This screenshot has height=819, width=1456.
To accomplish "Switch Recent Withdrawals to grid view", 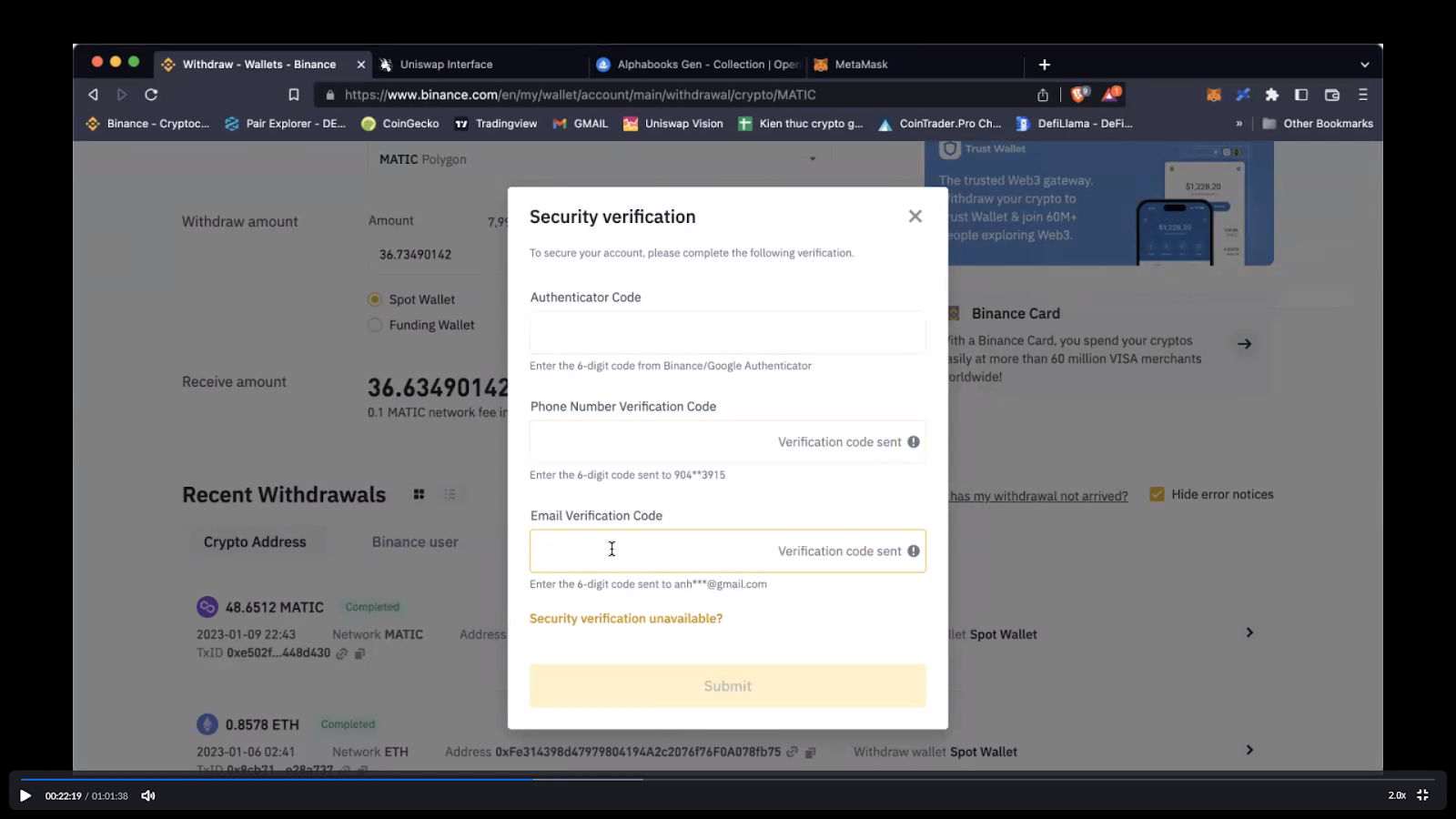I will [419, 494].
